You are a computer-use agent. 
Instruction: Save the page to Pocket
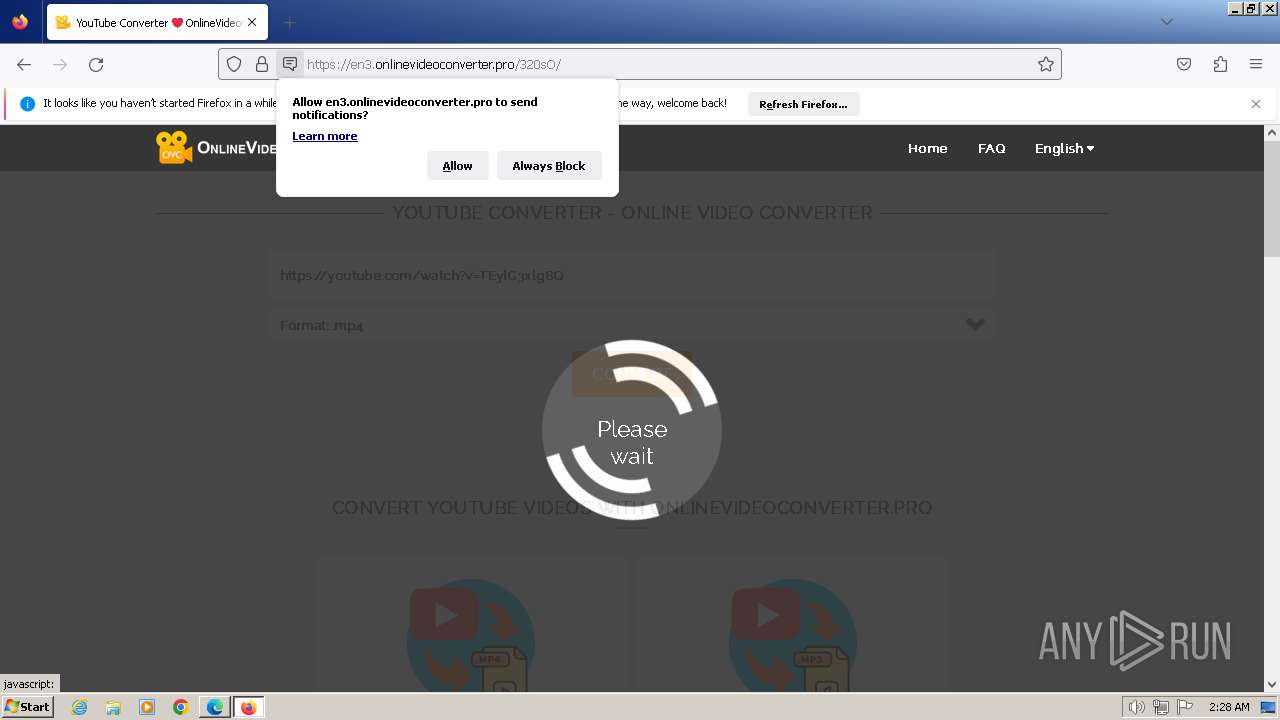1184,64
